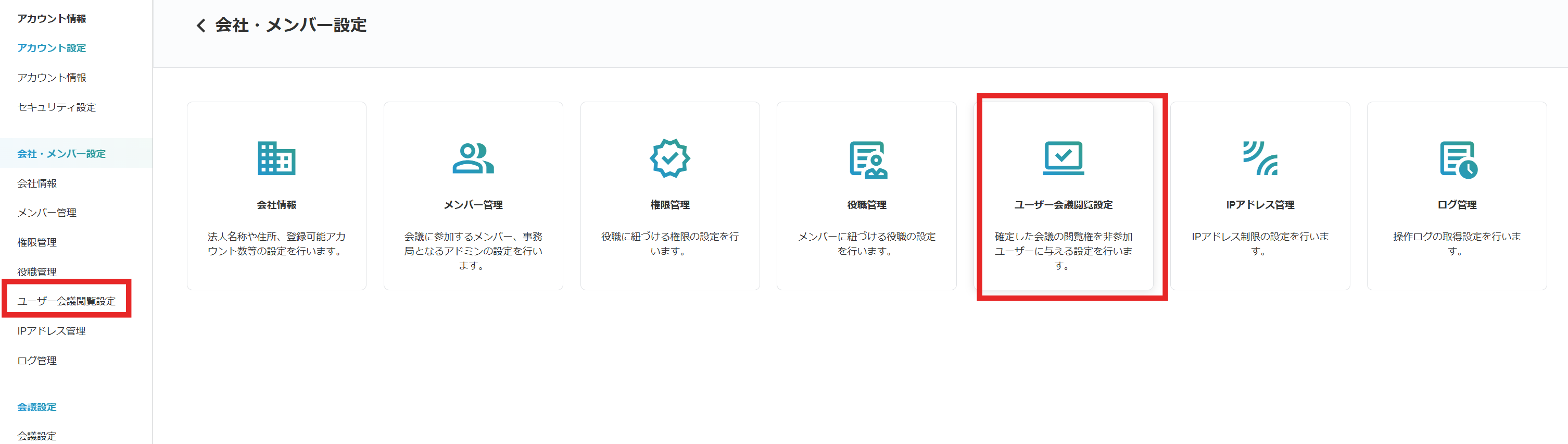
Task: Open 権限管理 from the sidebar
Action: [x=37, y=242]
